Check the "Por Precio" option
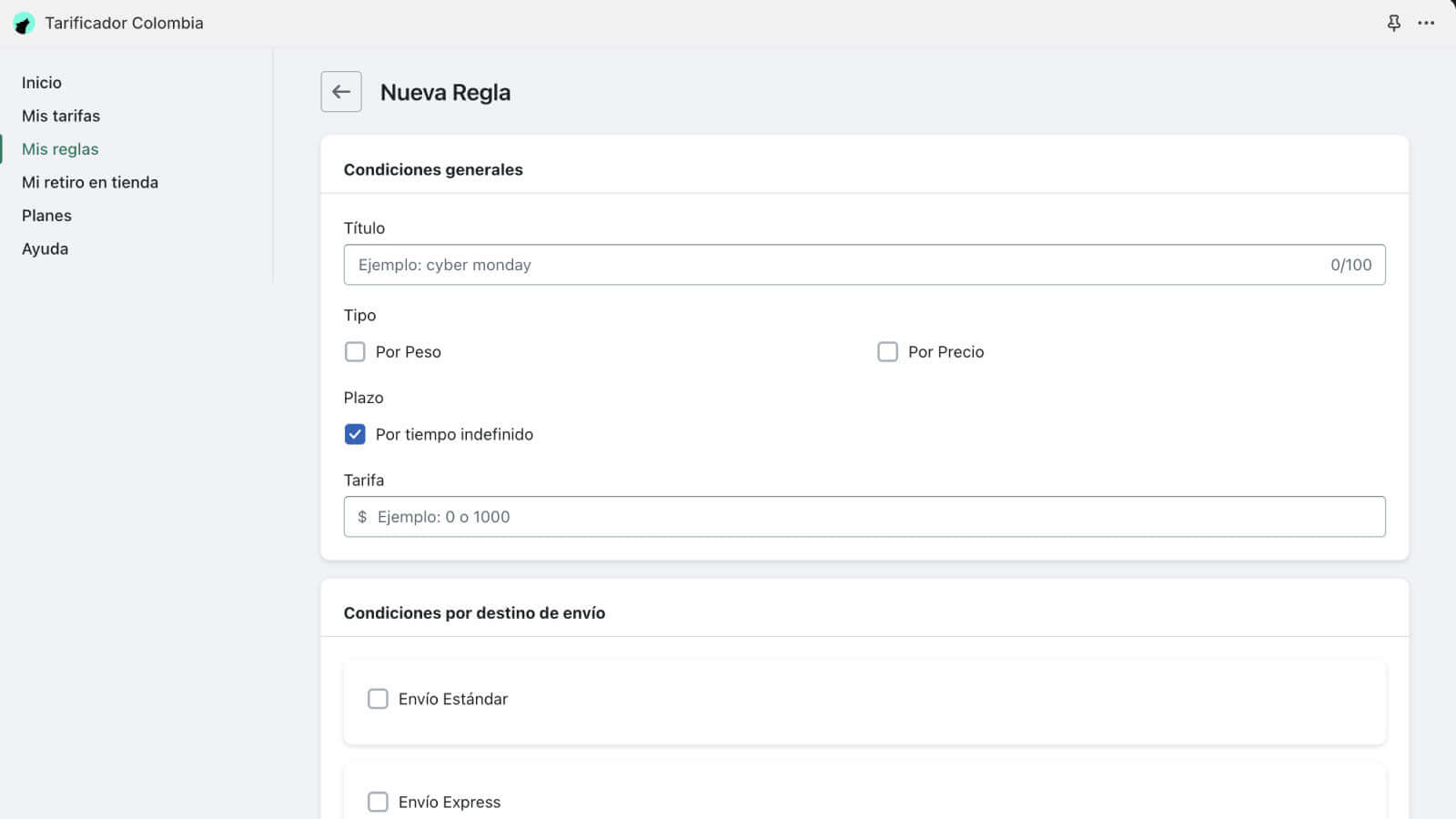The height and width of the screenshot is (819, 1456). 887,351
